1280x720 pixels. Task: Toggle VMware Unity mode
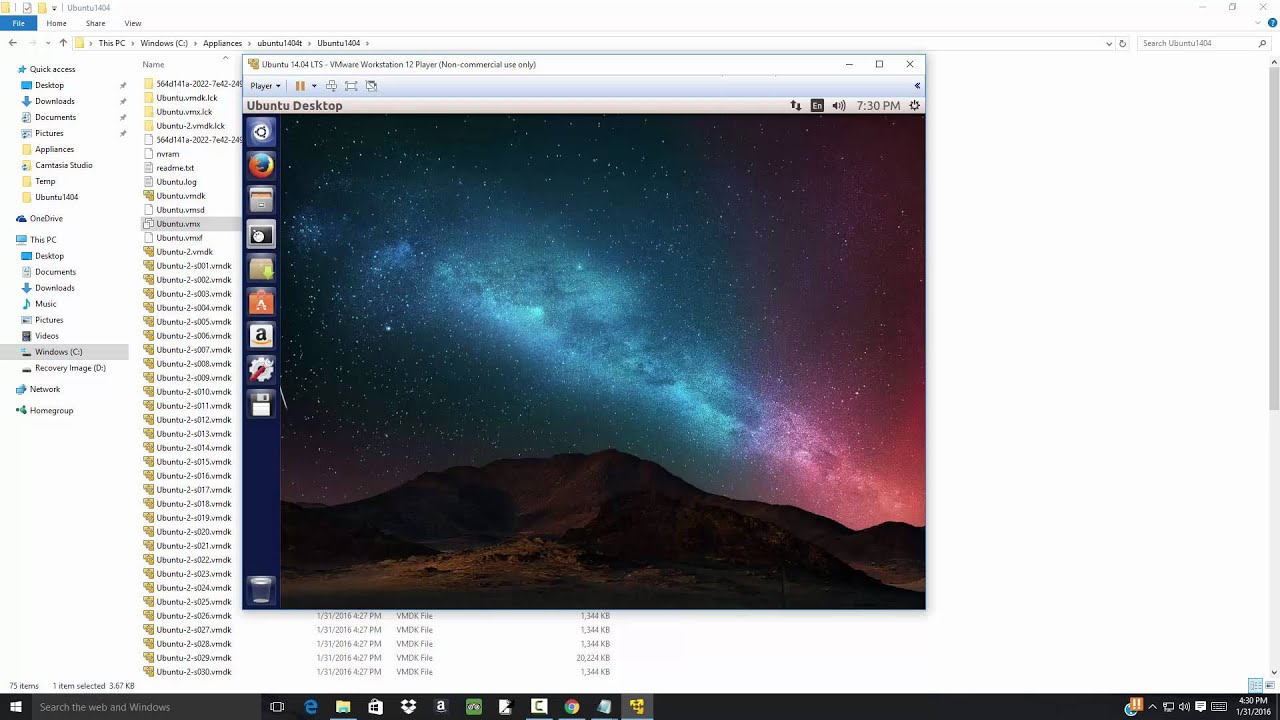(371, 86)
